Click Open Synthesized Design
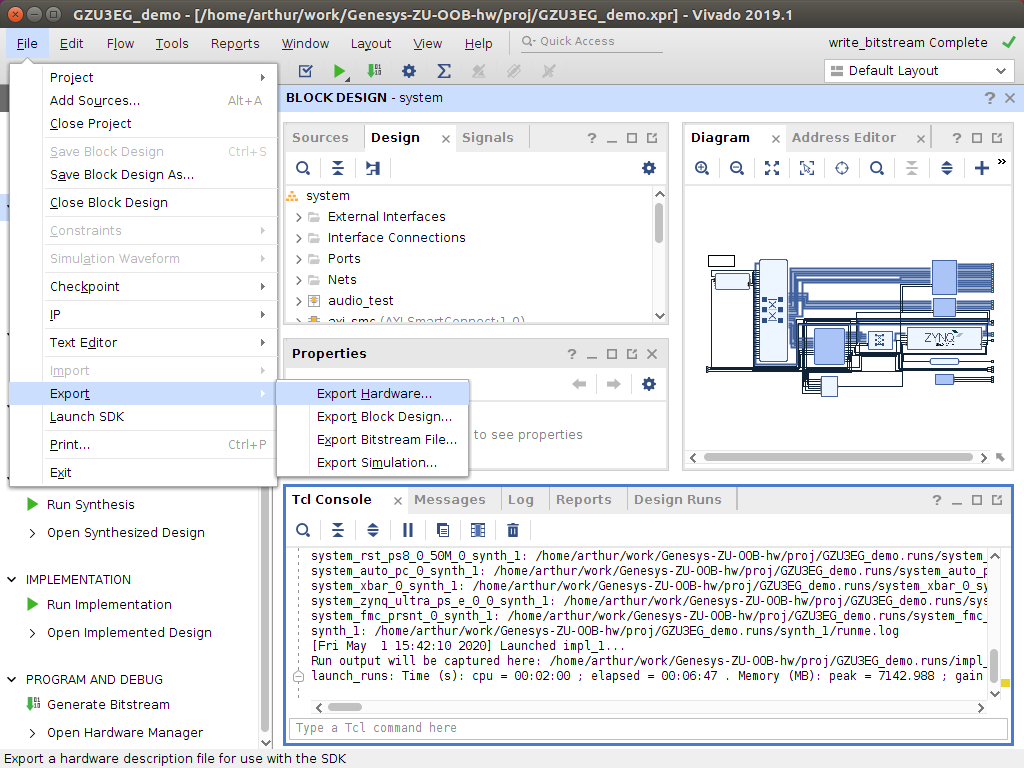This screenshot has height=768, width=1024. click(x=126, y=533)
